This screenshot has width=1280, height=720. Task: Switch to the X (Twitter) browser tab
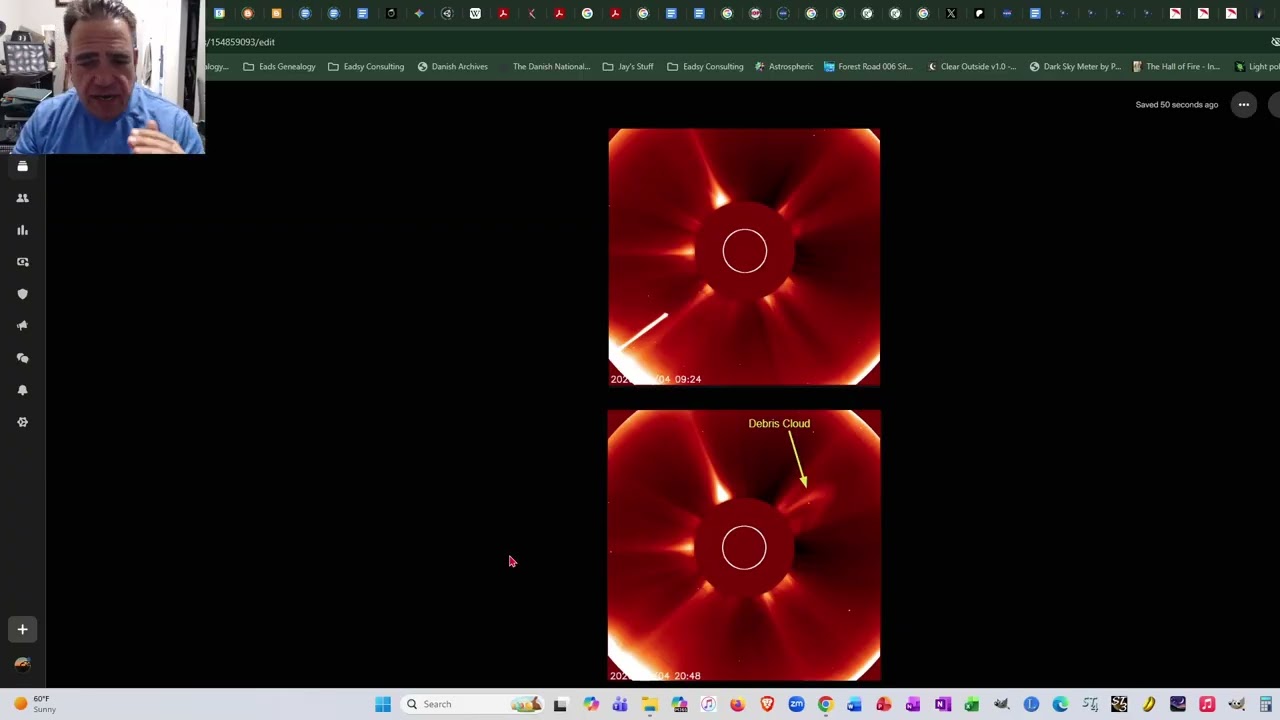[951, 14]
